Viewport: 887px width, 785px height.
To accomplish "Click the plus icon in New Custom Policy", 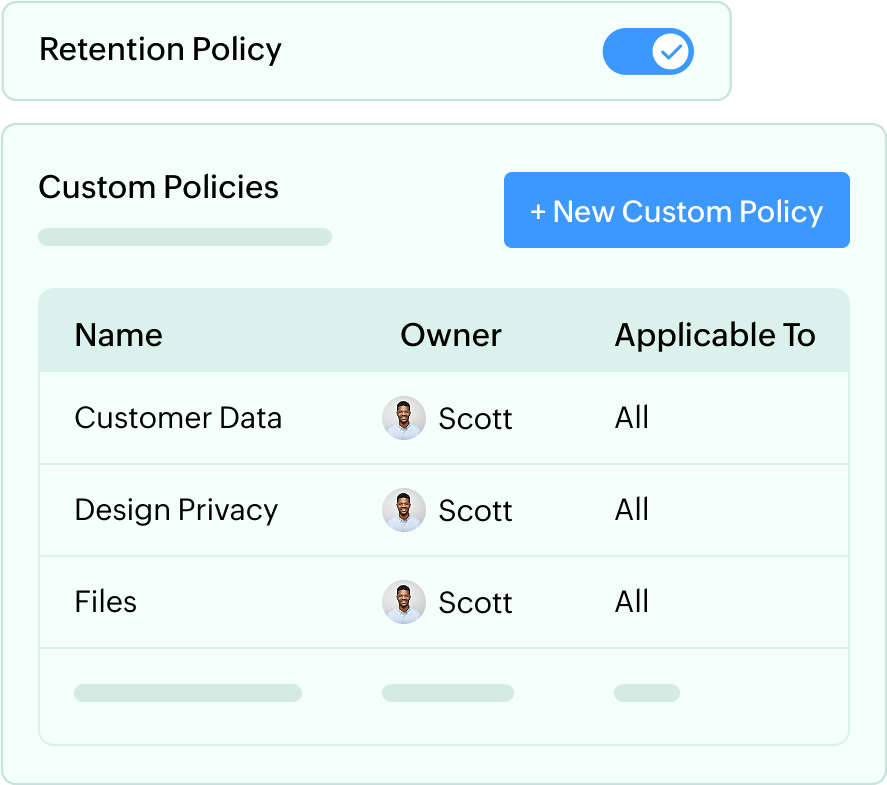I will 537,211.
